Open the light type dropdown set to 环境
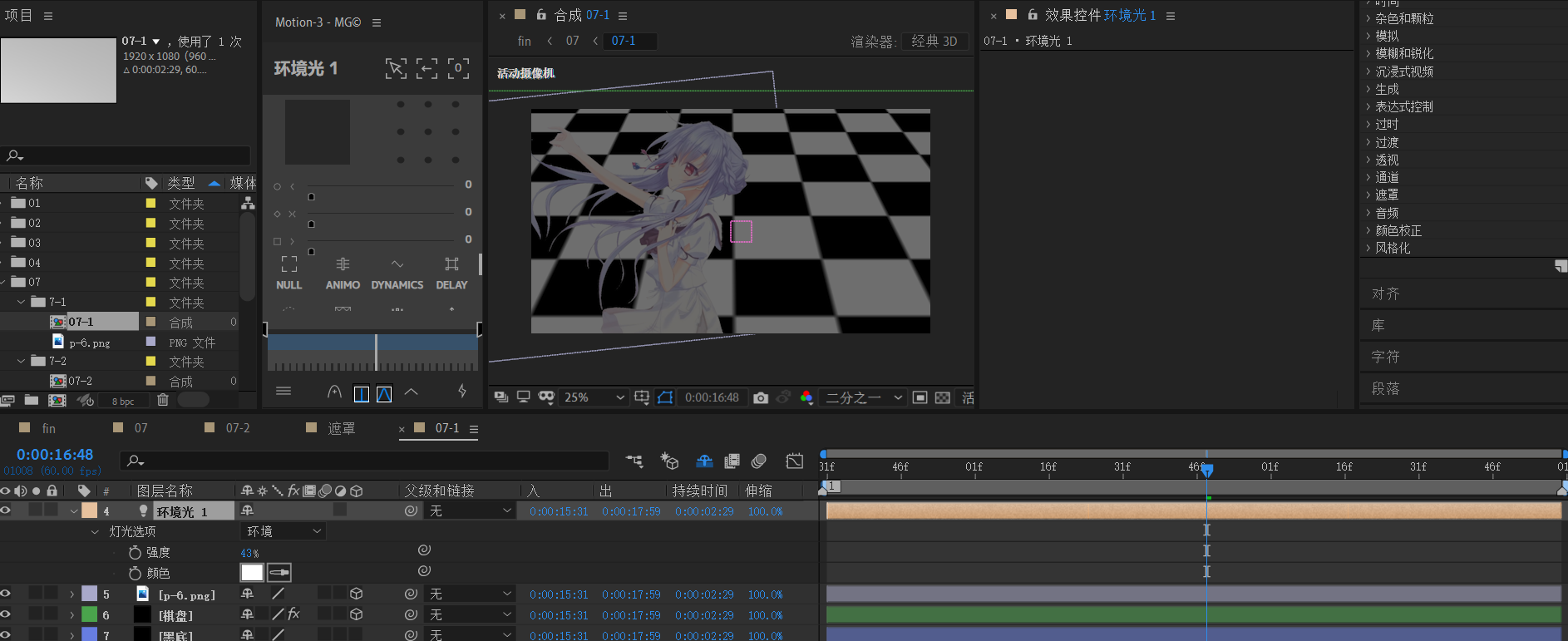 (283, 531)
